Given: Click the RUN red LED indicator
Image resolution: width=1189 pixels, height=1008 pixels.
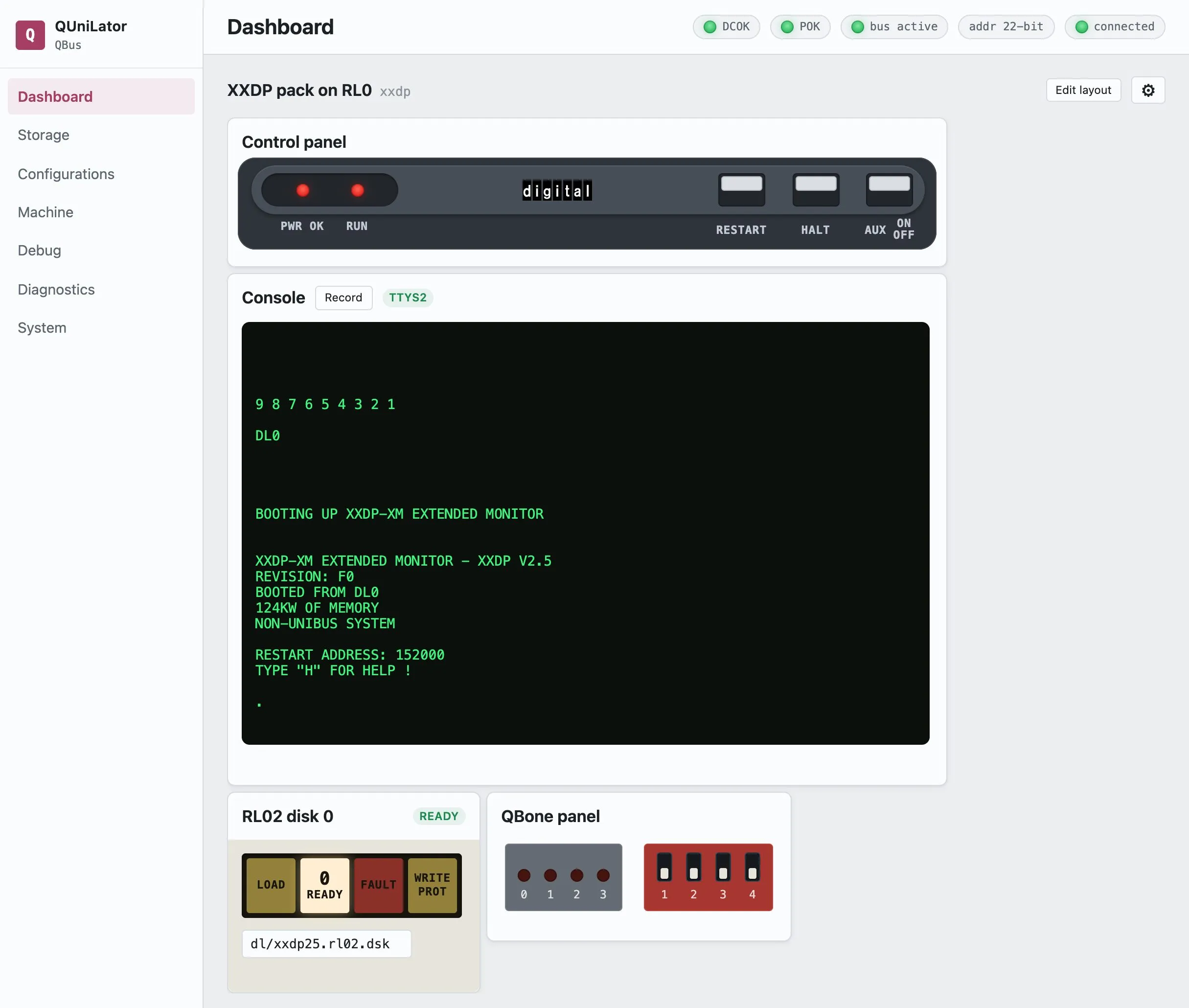Looking at the screenshot, I should tap(358, 190).
